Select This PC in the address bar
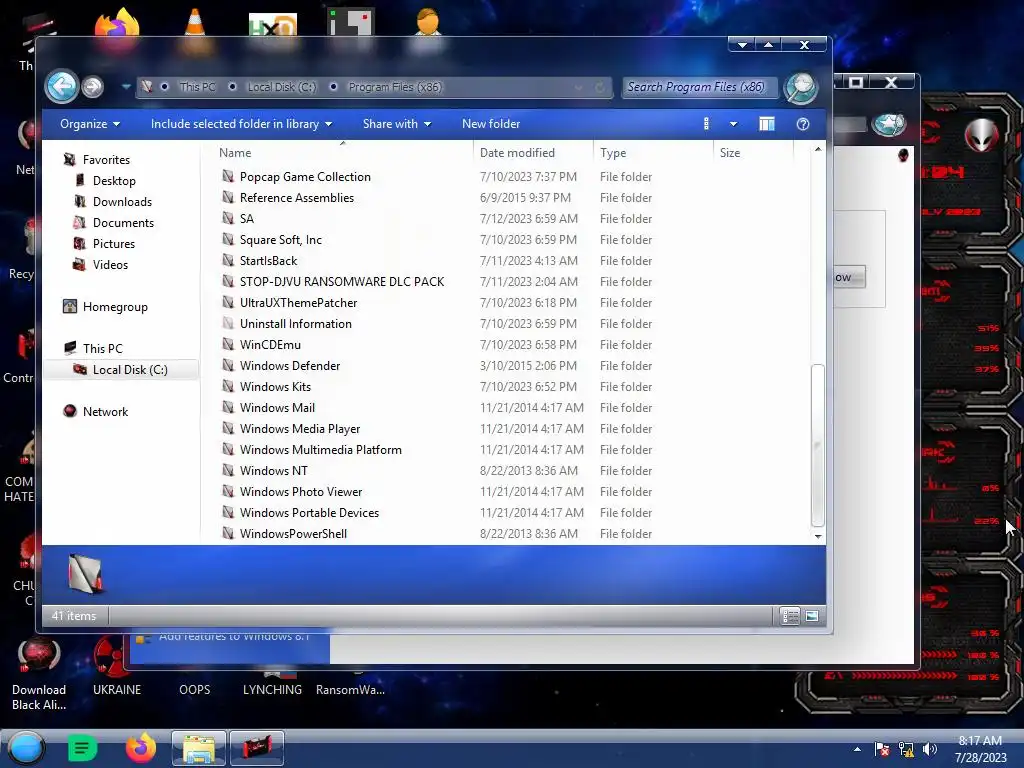1024x768 pixels. point(197,87)
